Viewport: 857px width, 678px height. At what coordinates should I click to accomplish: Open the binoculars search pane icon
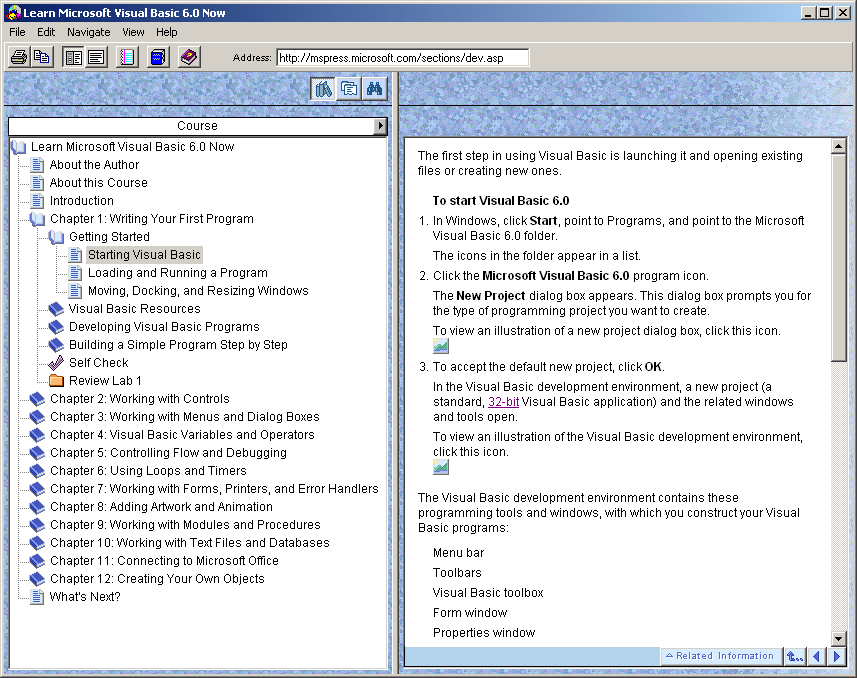(x=374, y=89)
